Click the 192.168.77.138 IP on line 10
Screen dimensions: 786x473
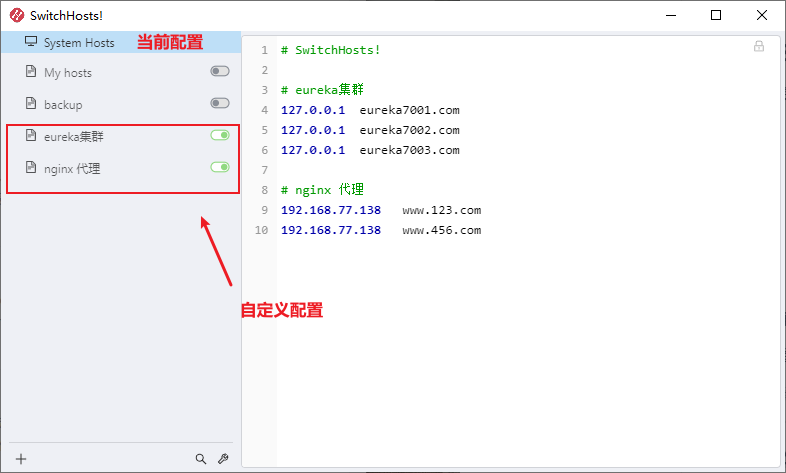click(x=331, y=230)
